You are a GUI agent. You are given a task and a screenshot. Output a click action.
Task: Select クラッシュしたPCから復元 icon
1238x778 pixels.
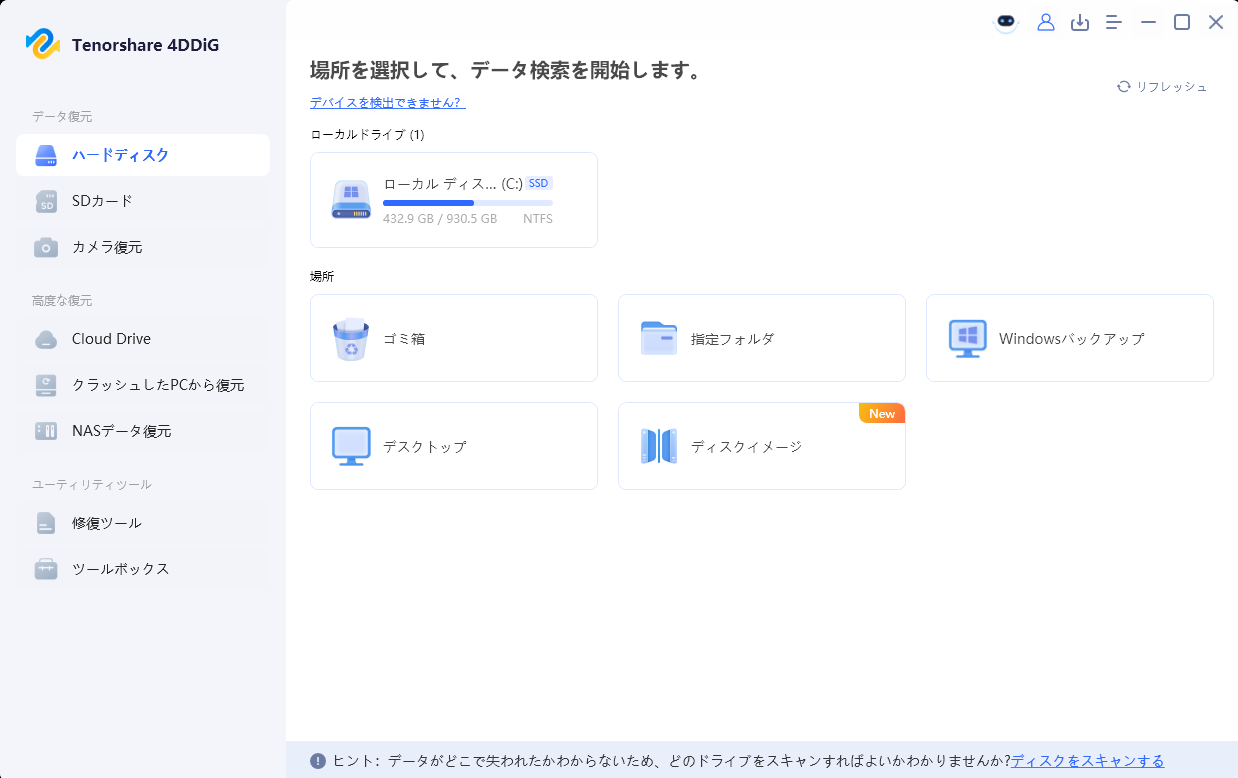tap(46, 385)
